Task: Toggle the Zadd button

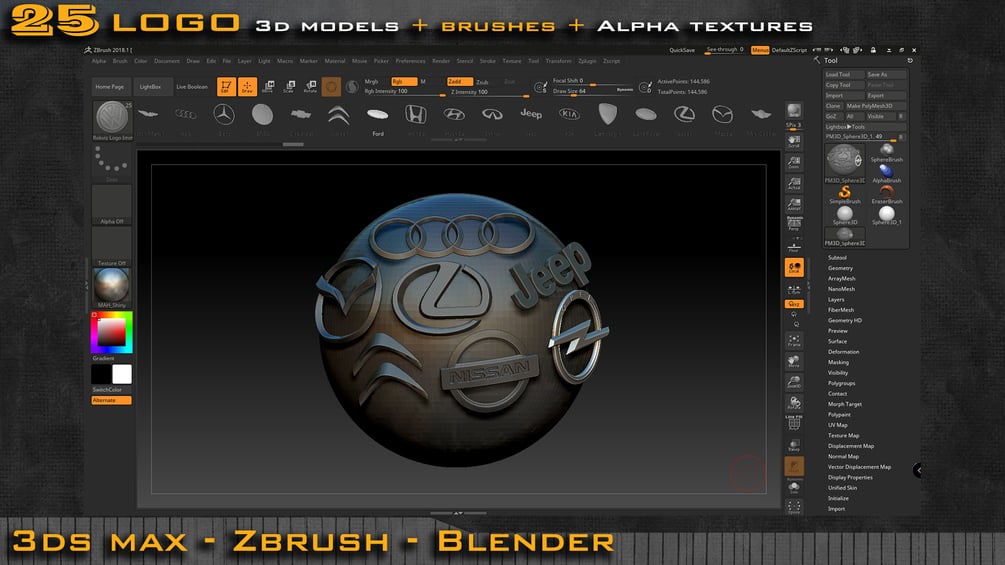Action: 460,81
